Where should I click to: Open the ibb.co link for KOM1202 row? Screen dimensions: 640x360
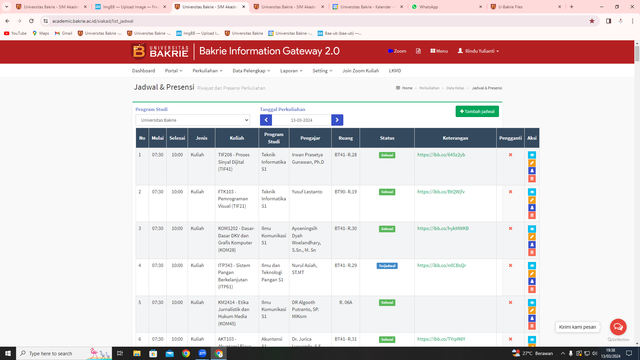443,229
